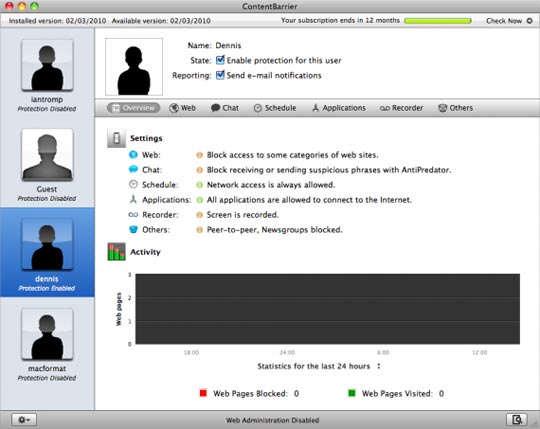Open the Web tab
540x429 pixels.
pyautogui.click(x=183, y=108)
